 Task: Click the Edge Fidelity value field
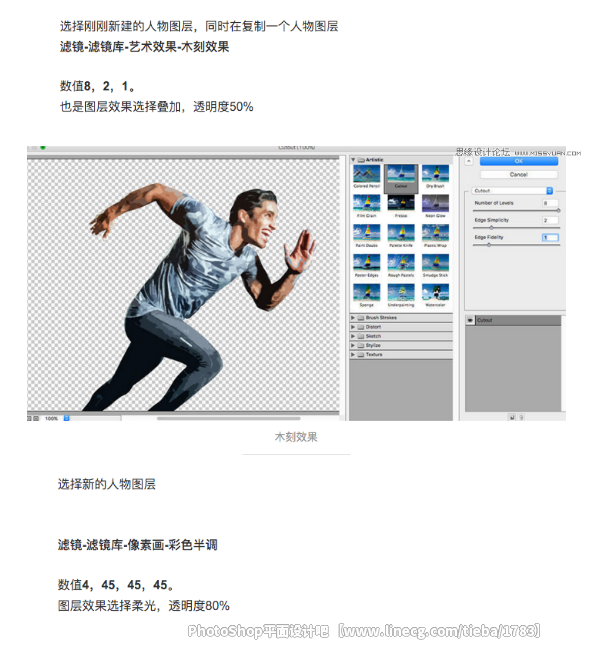[x=550, y=238]
